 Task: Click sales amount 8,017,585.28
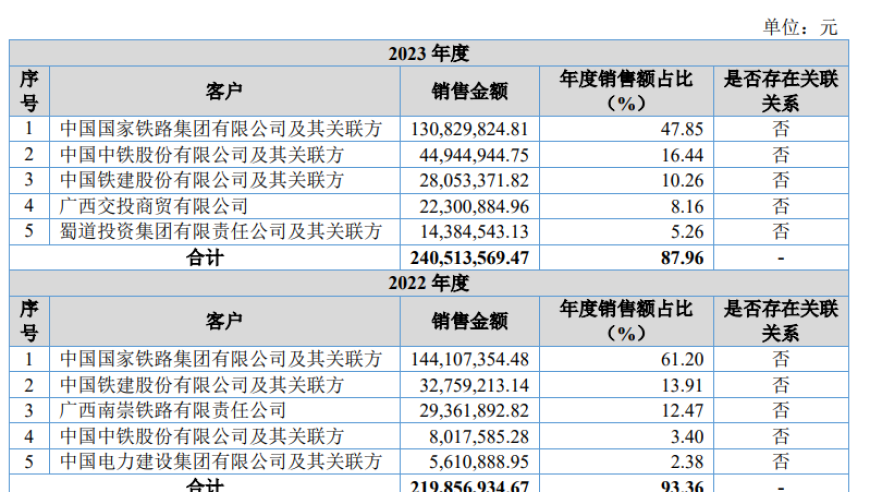[479, 437]
